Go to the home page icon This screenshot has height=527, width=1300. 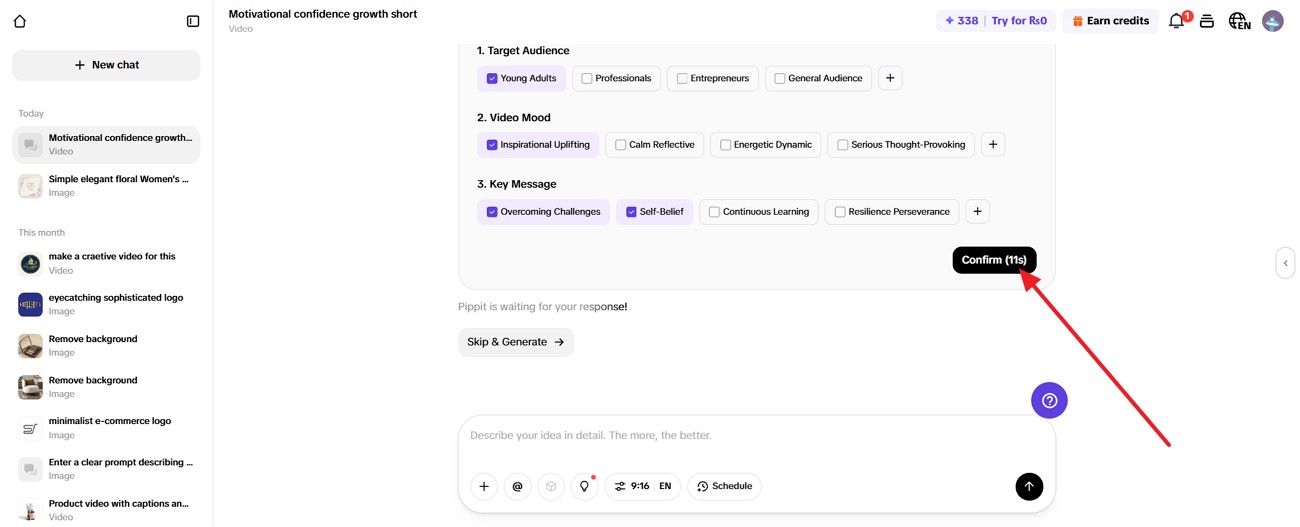click(x=20, y=21)
